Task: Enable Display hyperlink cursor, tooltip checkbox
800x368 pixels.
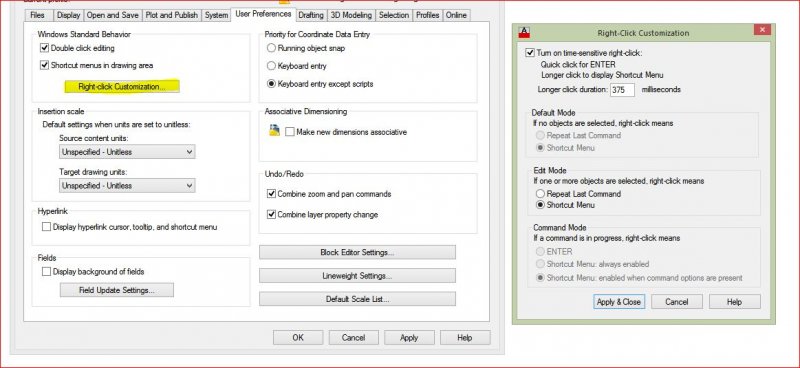Action: coord(46,227)
